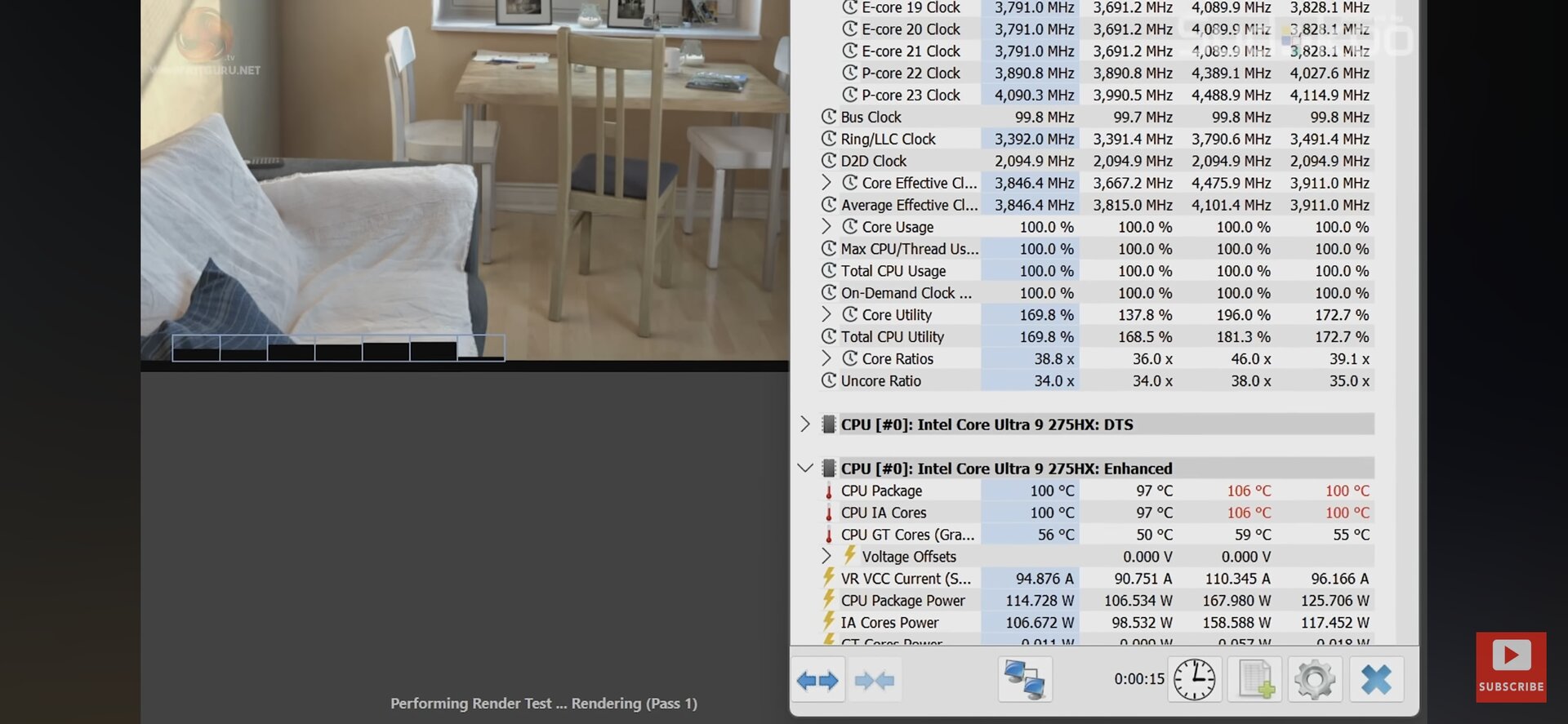Select the CPU Package Power row label

coord(903,601)
